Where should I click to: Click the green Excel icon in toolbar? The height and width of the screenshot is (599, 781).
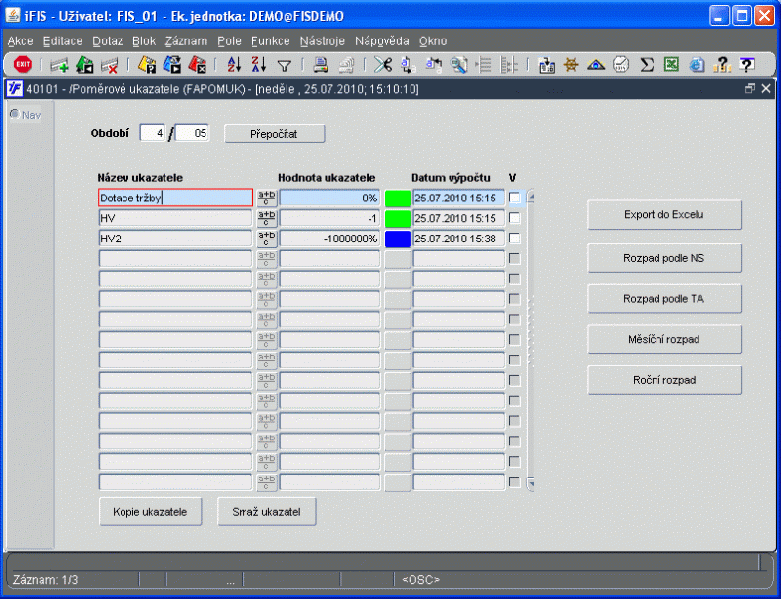point(671,65)
